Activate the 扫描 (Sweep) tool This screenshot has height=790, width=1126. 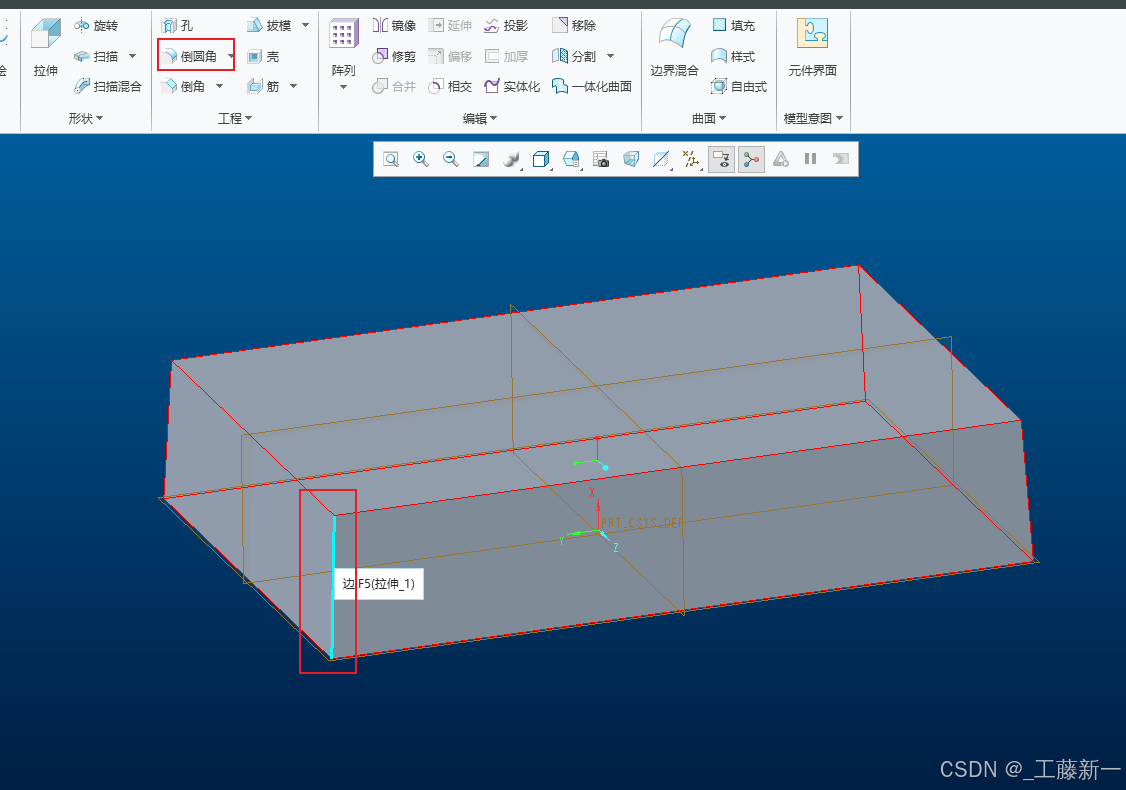click(96, 56)
